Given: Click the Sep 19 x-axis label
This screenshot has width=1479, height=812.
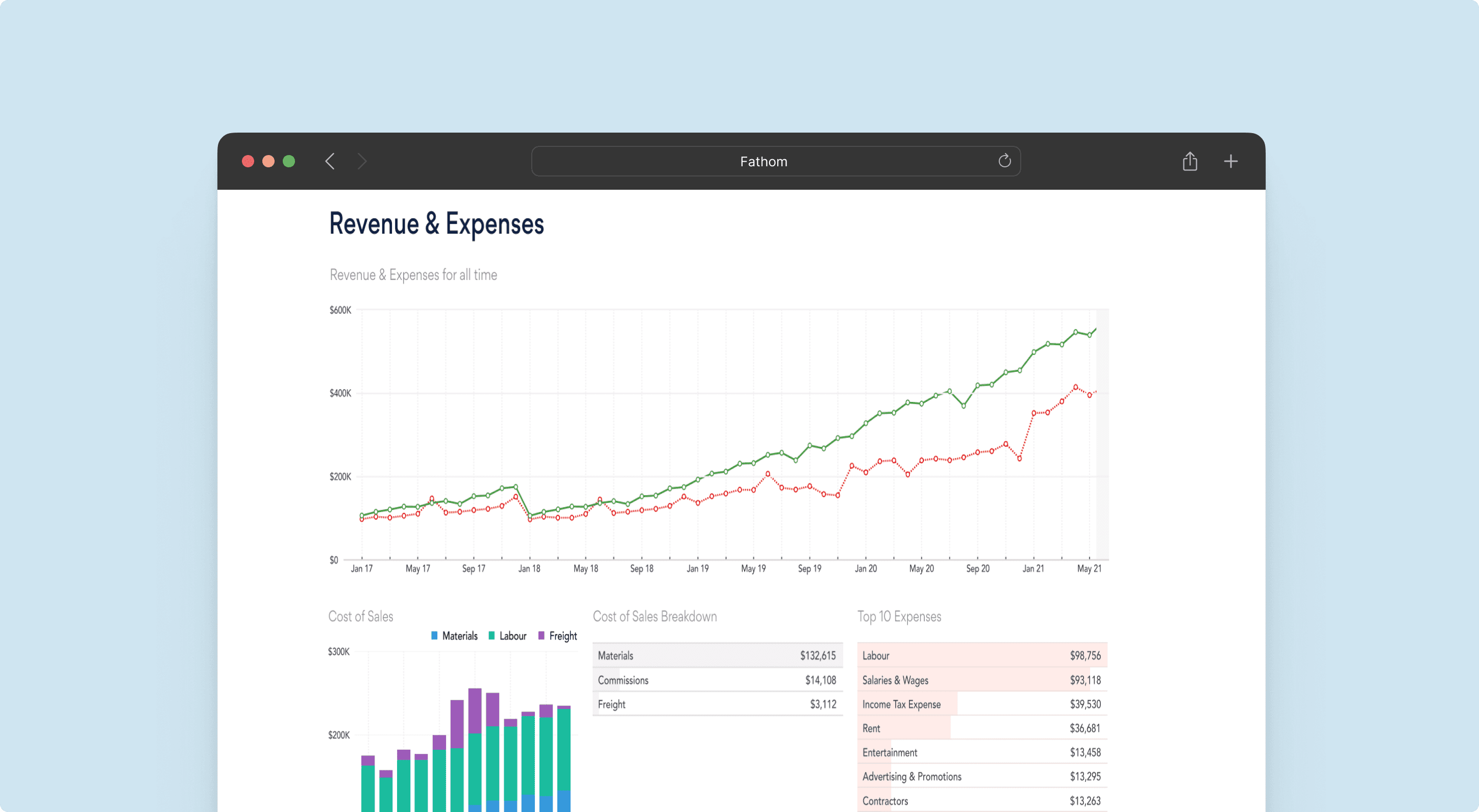Looking at the screenshot, I should (809, 569).
